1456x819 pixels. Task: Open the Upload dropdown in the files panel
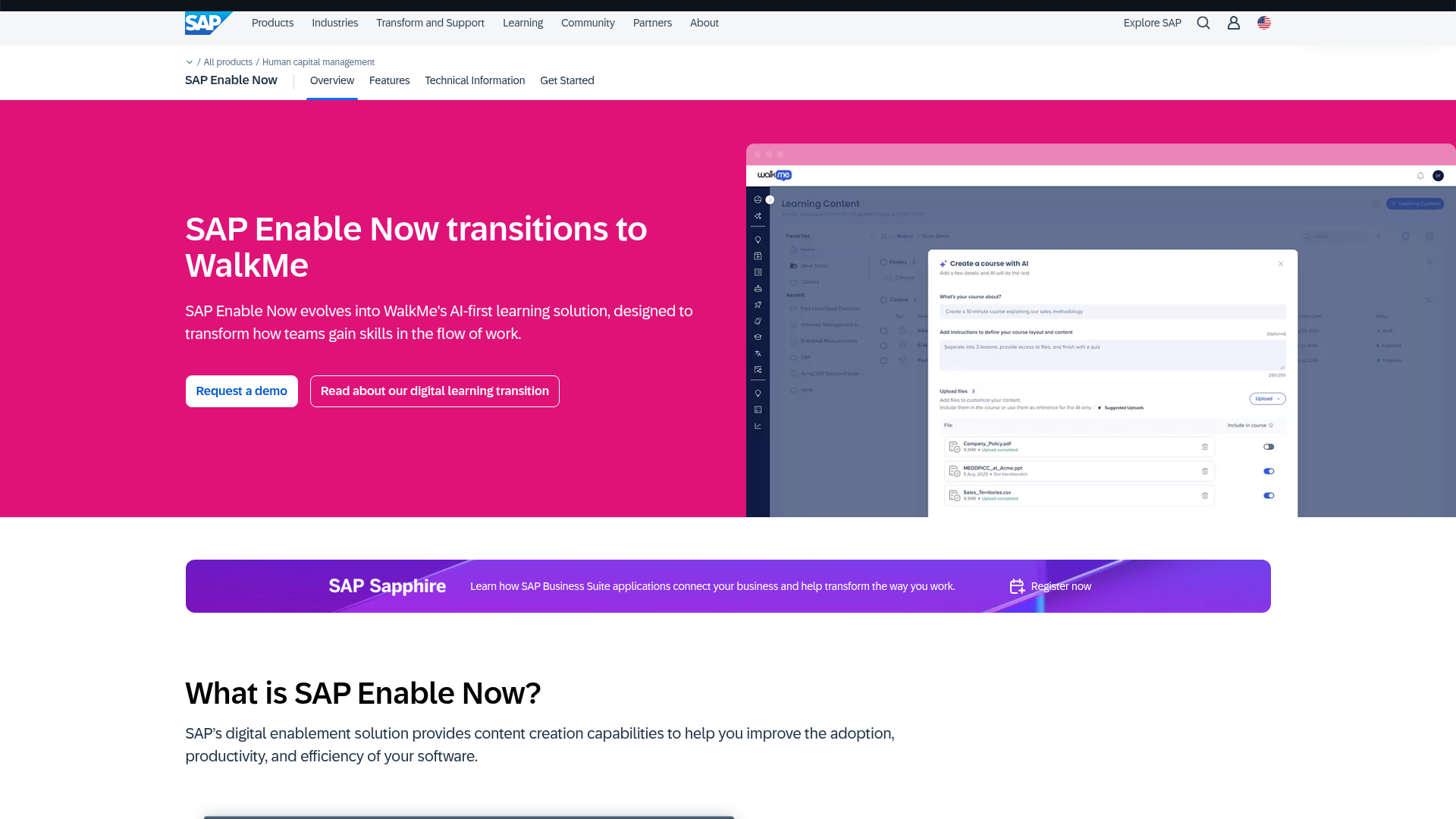click(1267, 398)
